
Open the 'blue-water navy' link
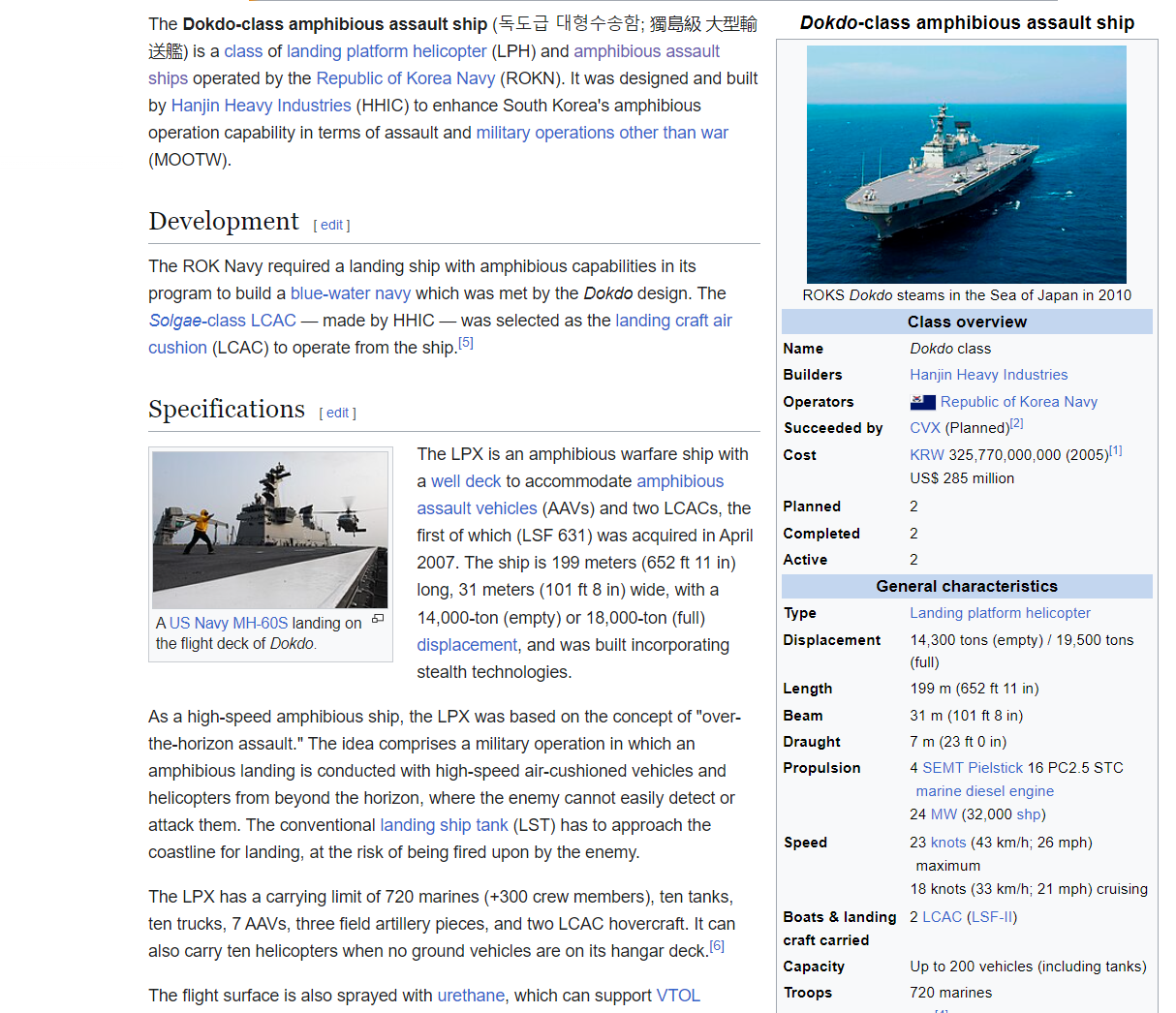pos(351,293)
